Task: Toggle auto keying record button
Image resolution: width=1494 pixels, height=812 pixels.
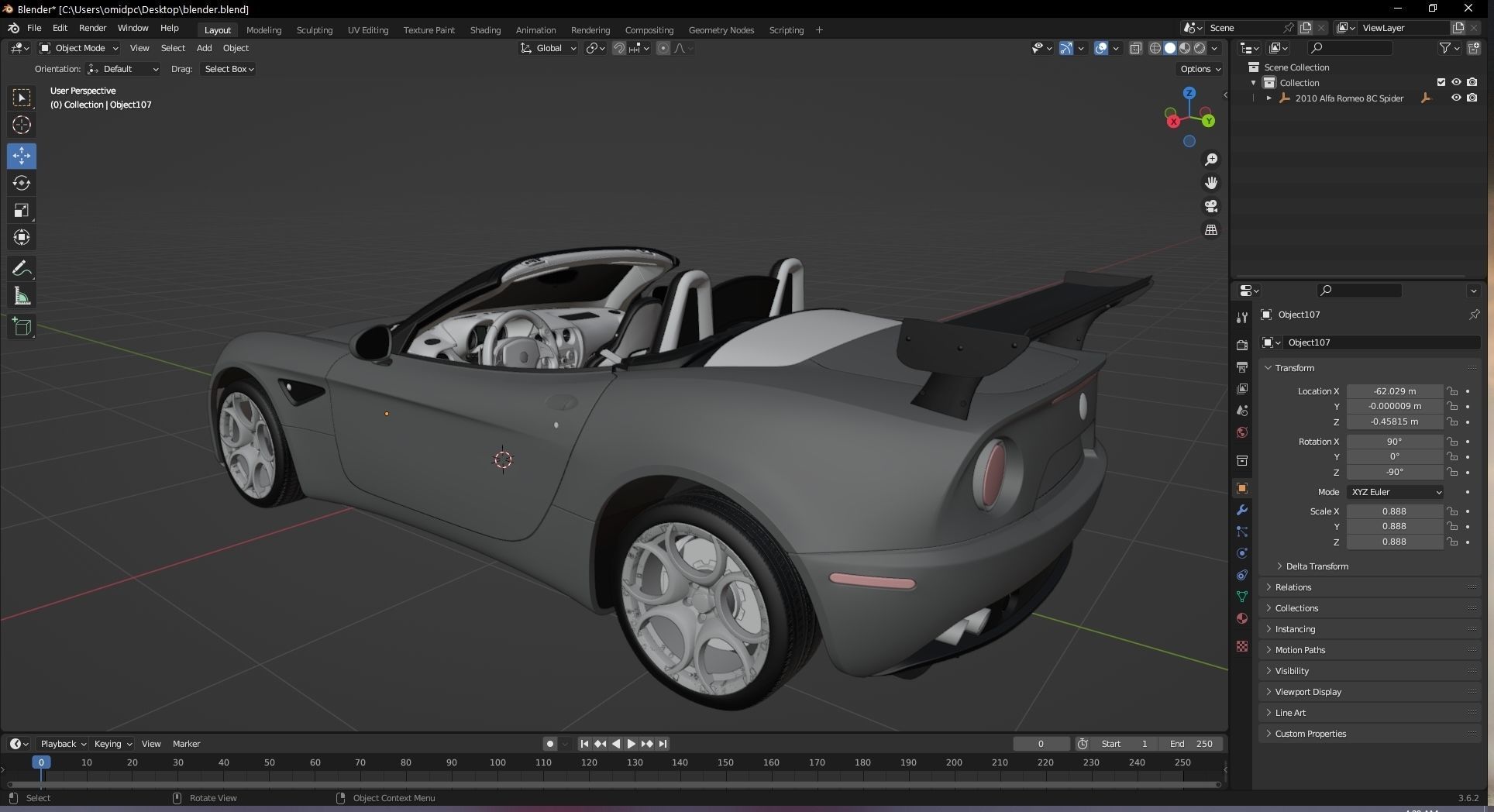Action: coord(549,744)
